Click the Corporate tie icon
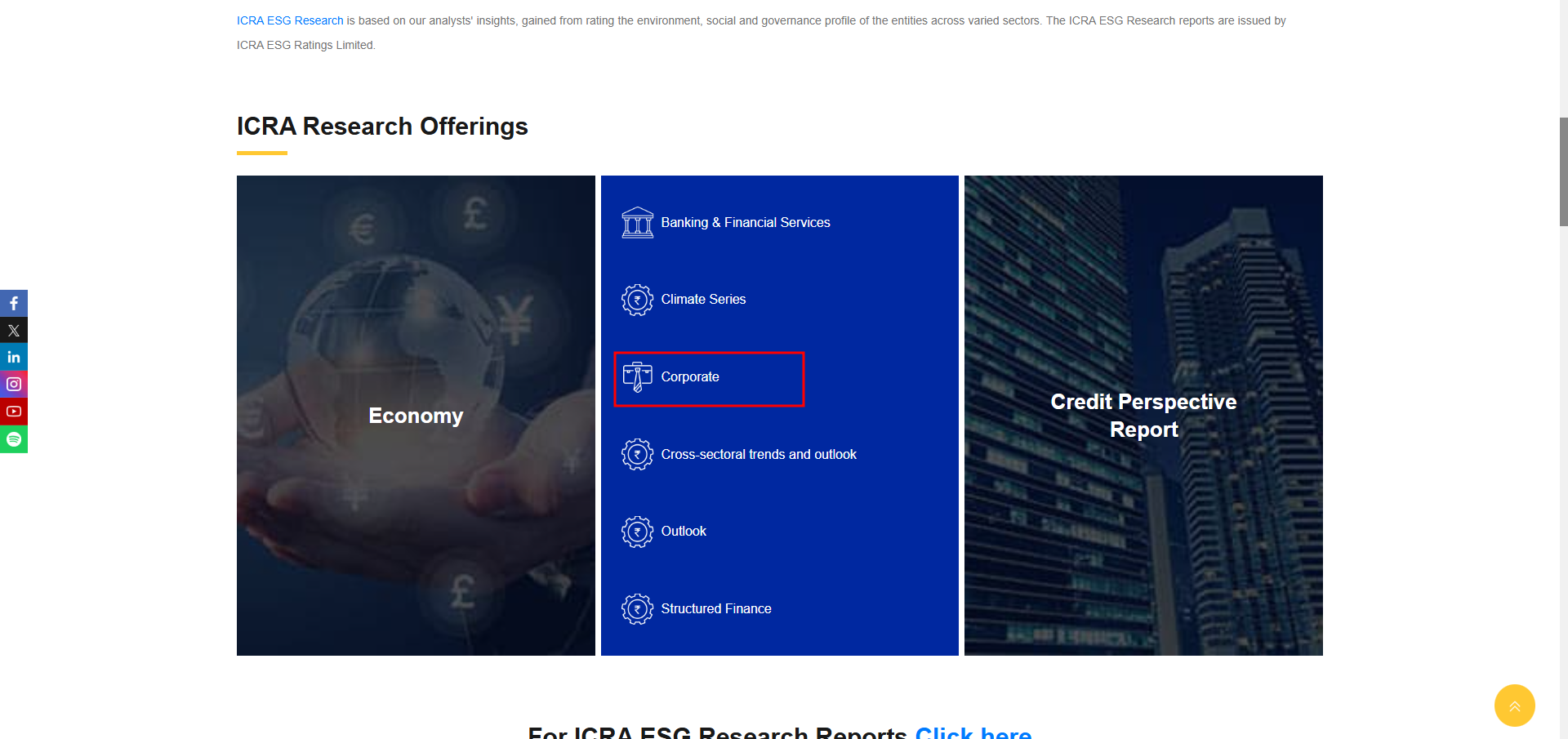 pos(637,377)
